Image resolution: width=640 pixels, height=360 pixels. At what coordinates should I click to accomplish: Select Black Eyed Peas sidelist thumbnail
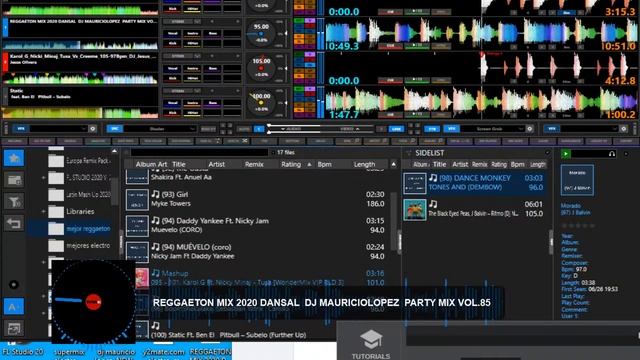(415, 209)
